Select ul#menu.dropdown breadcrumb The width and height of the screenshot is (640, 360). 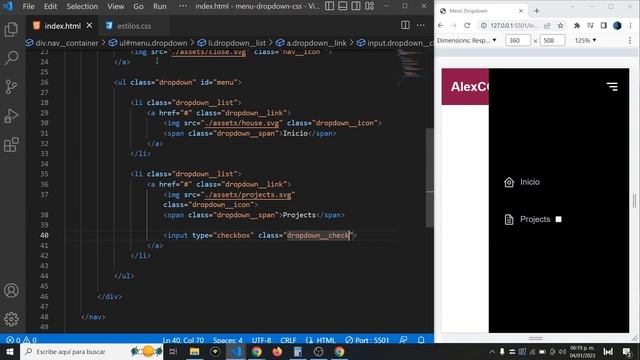coord(148,43)
